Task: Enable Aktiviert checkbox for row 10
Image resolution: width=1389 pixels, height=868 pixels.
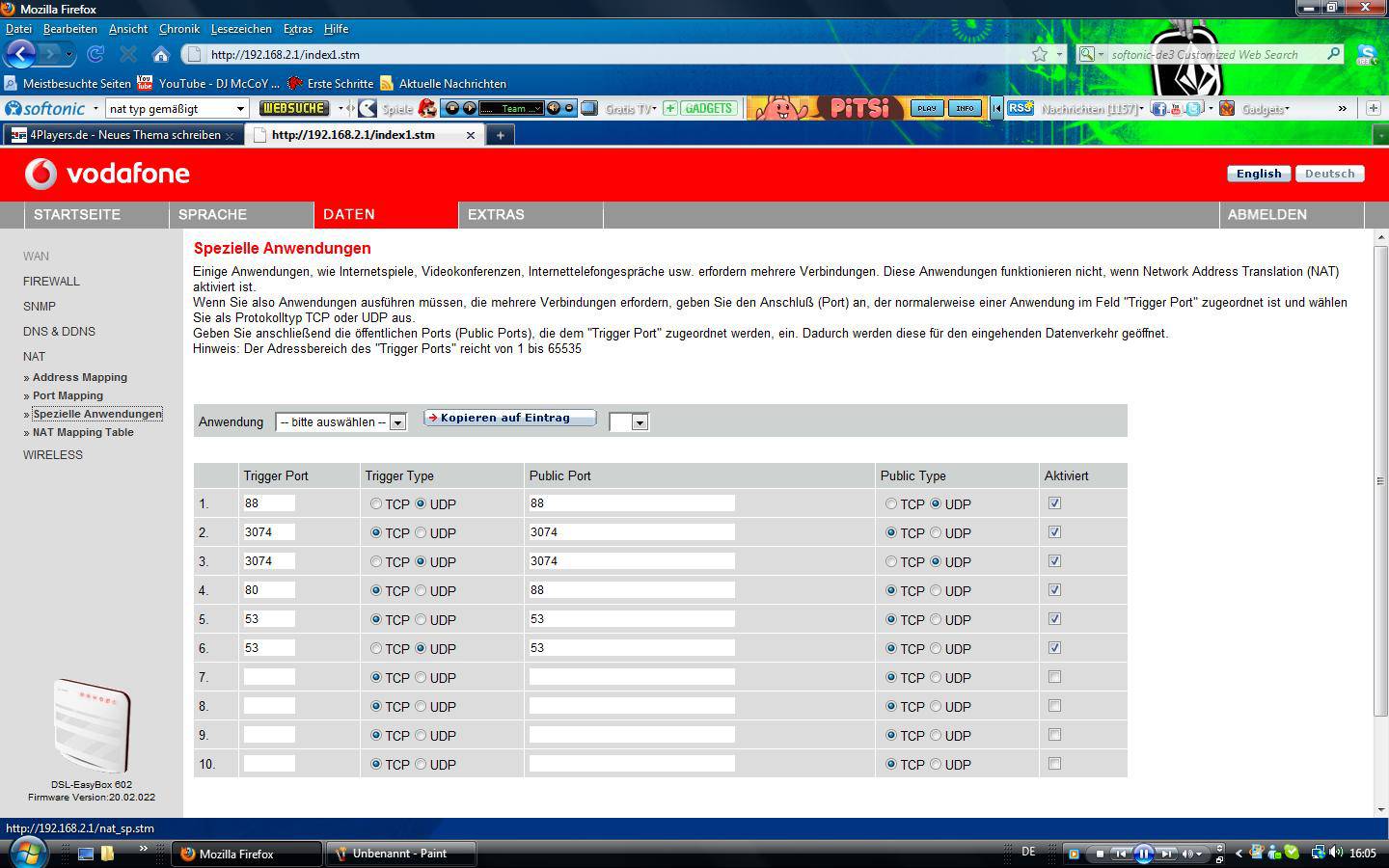Action: click(1054, 764)
